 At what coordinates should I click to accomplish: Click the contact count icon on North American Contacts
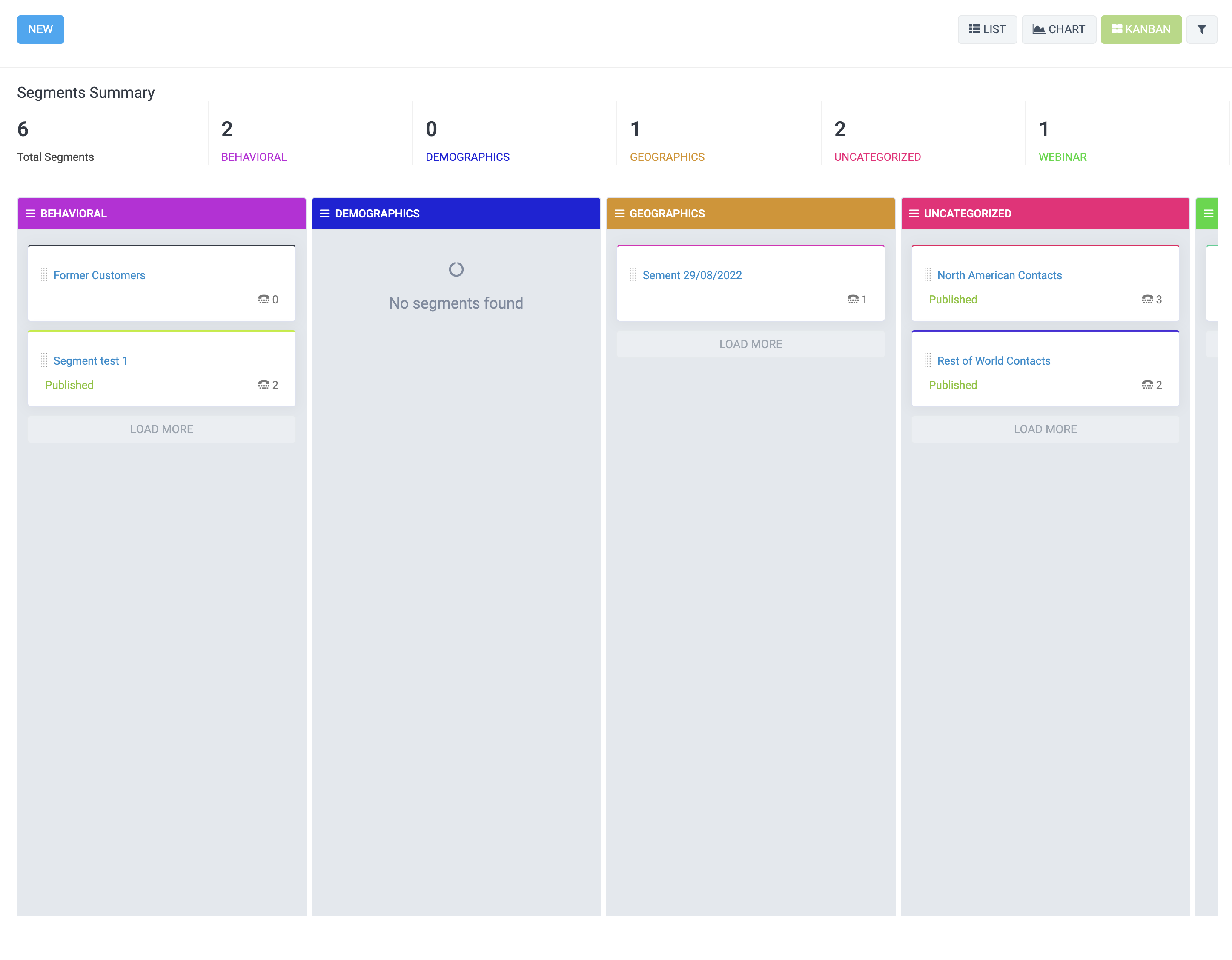coord(1147,299)
